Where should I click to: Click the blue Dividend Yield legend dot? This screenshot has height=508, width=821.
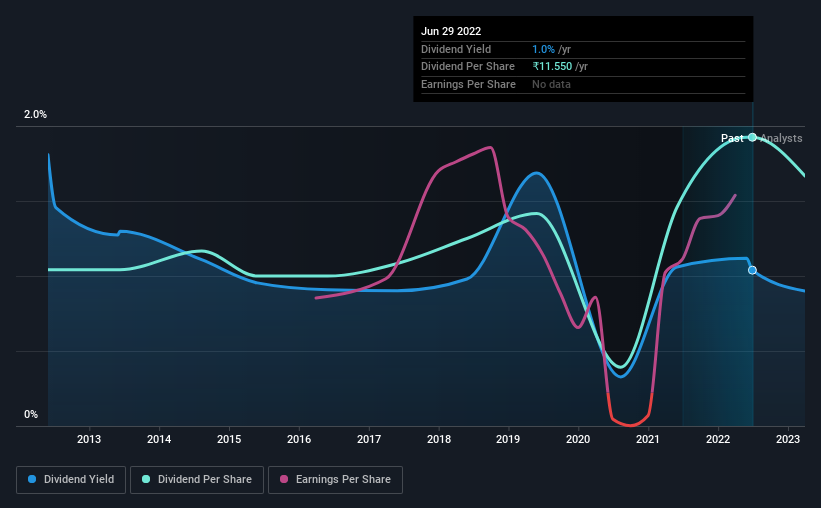(32, 479)
